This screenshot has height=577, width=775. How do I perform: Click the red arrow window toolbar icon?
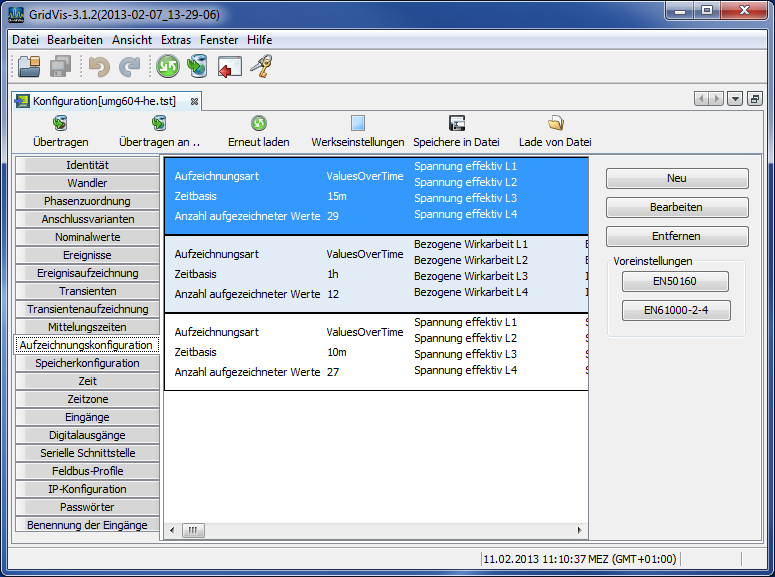click(230, 67)
